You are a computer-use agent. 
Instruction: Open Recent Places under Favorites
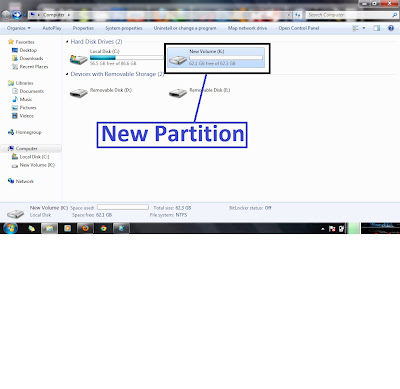click(x=34, y=67)
